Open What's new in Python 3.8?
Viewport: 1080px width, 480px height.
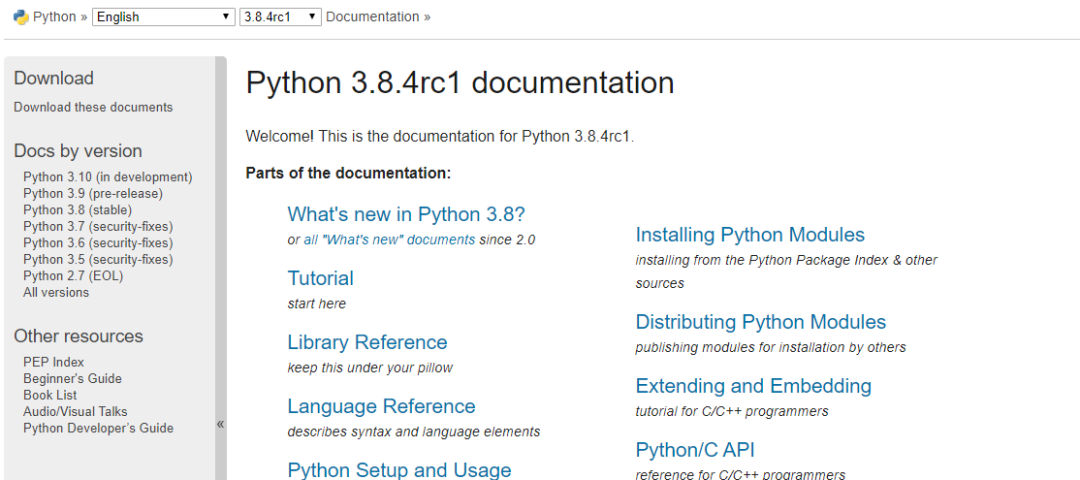pos(406,214)
